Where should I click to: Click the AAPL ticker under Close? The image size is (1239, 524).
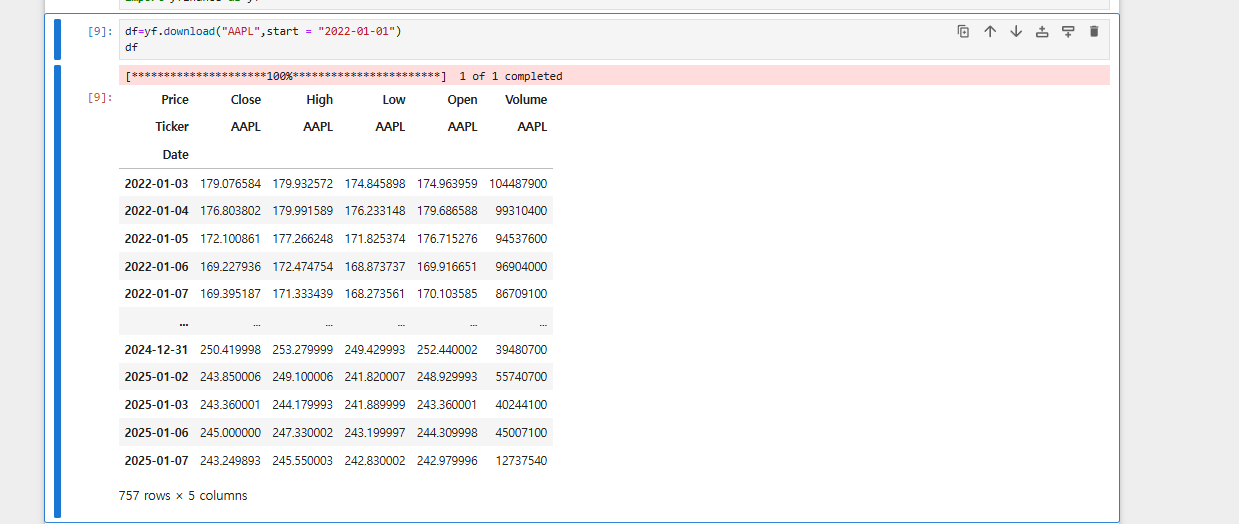246,127
